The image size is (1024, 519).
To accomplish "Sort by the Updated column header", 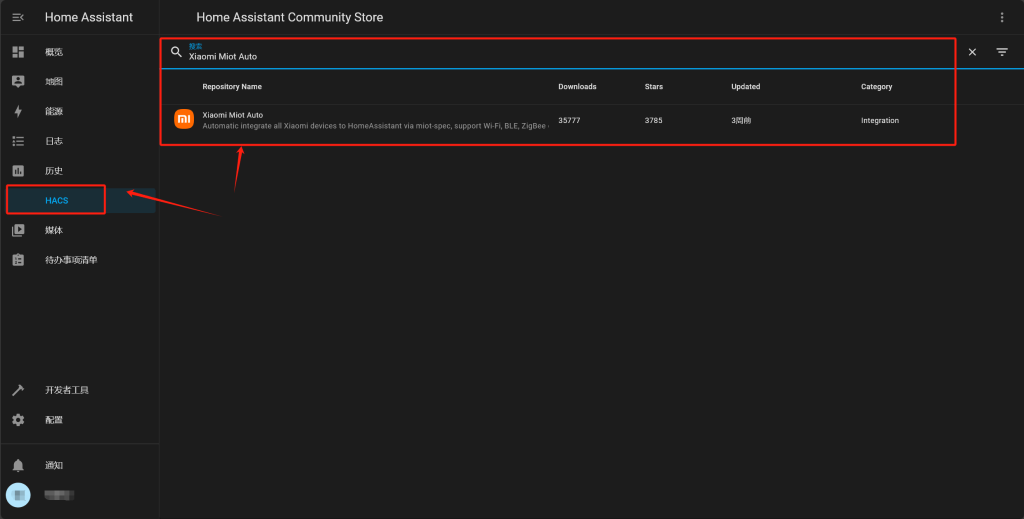I will [x=746, y=87].
